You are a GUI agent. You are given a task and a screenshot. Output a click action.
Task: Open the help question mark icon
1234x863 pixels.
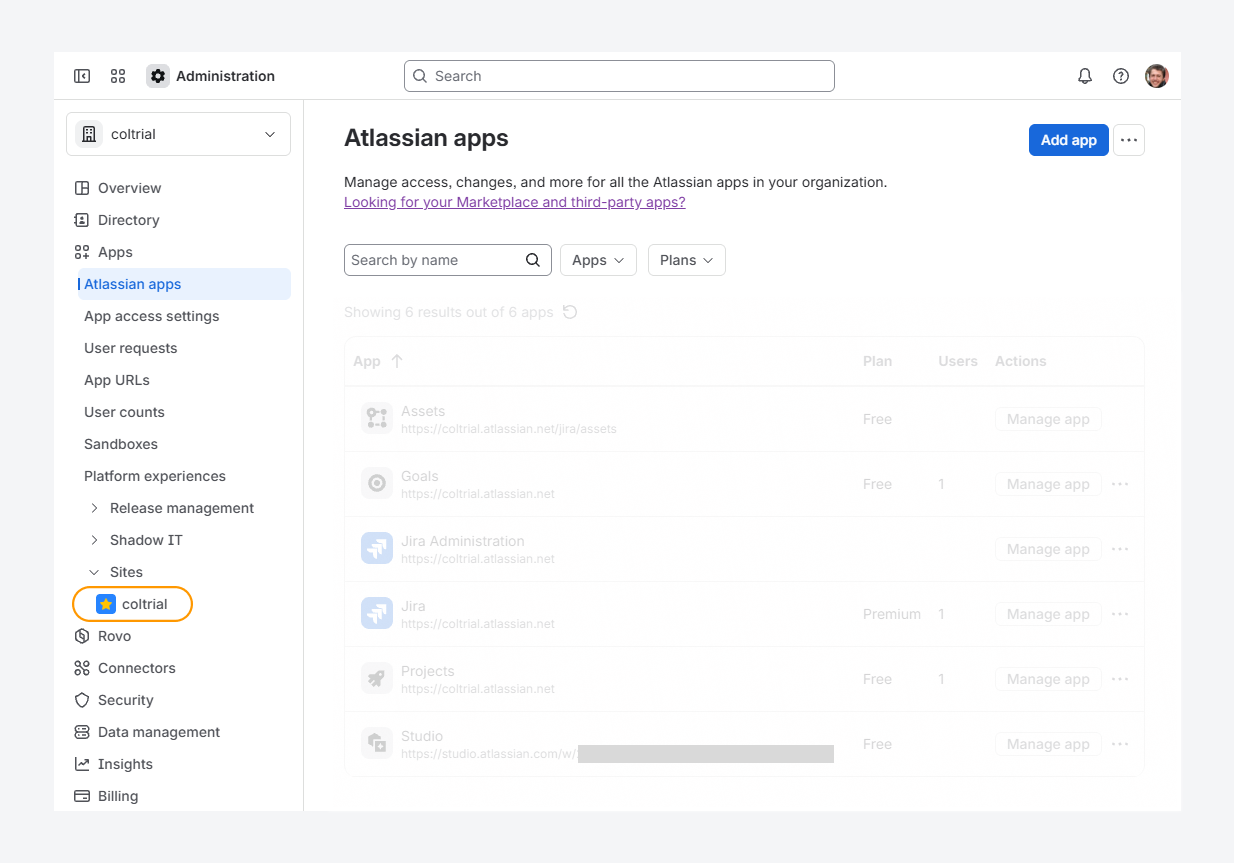1121,76
